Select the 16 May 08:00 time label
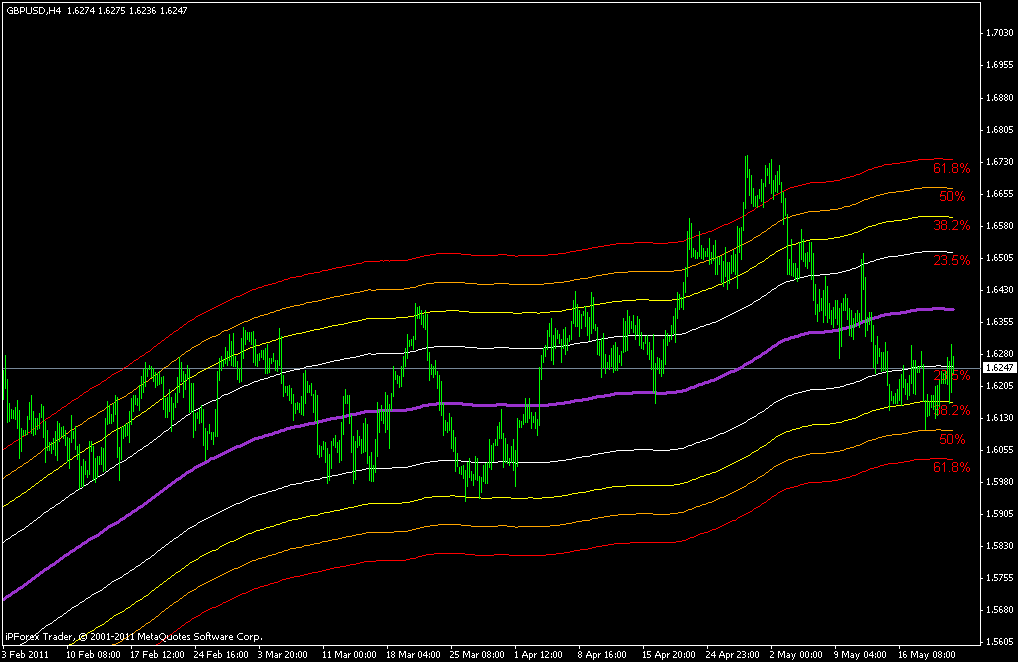The width and height of the screenshot is (1018, 662). pos(926,654)
